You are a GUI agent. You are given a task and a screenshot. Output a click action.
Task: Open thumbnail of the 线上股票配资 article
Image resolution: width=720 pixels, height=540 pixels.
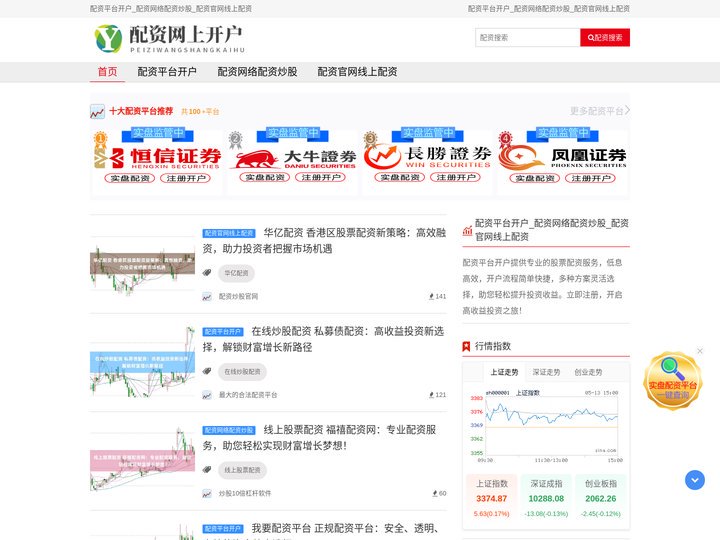click(142, 461)
